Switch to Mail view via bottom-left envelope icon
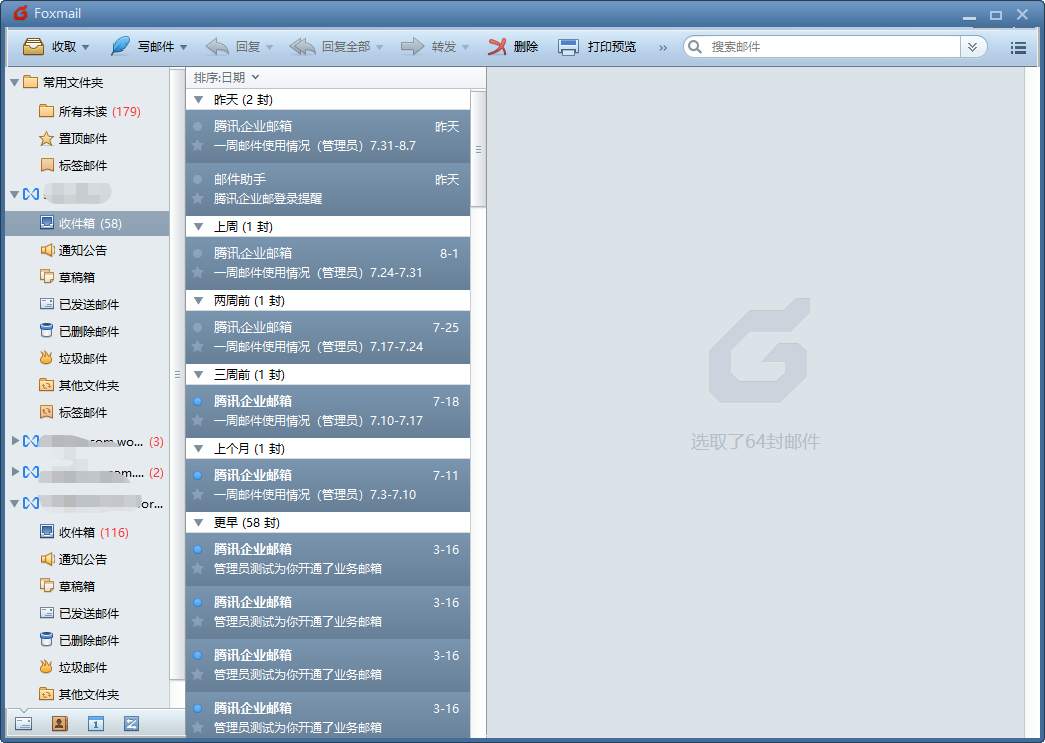 tap(22, 723)
